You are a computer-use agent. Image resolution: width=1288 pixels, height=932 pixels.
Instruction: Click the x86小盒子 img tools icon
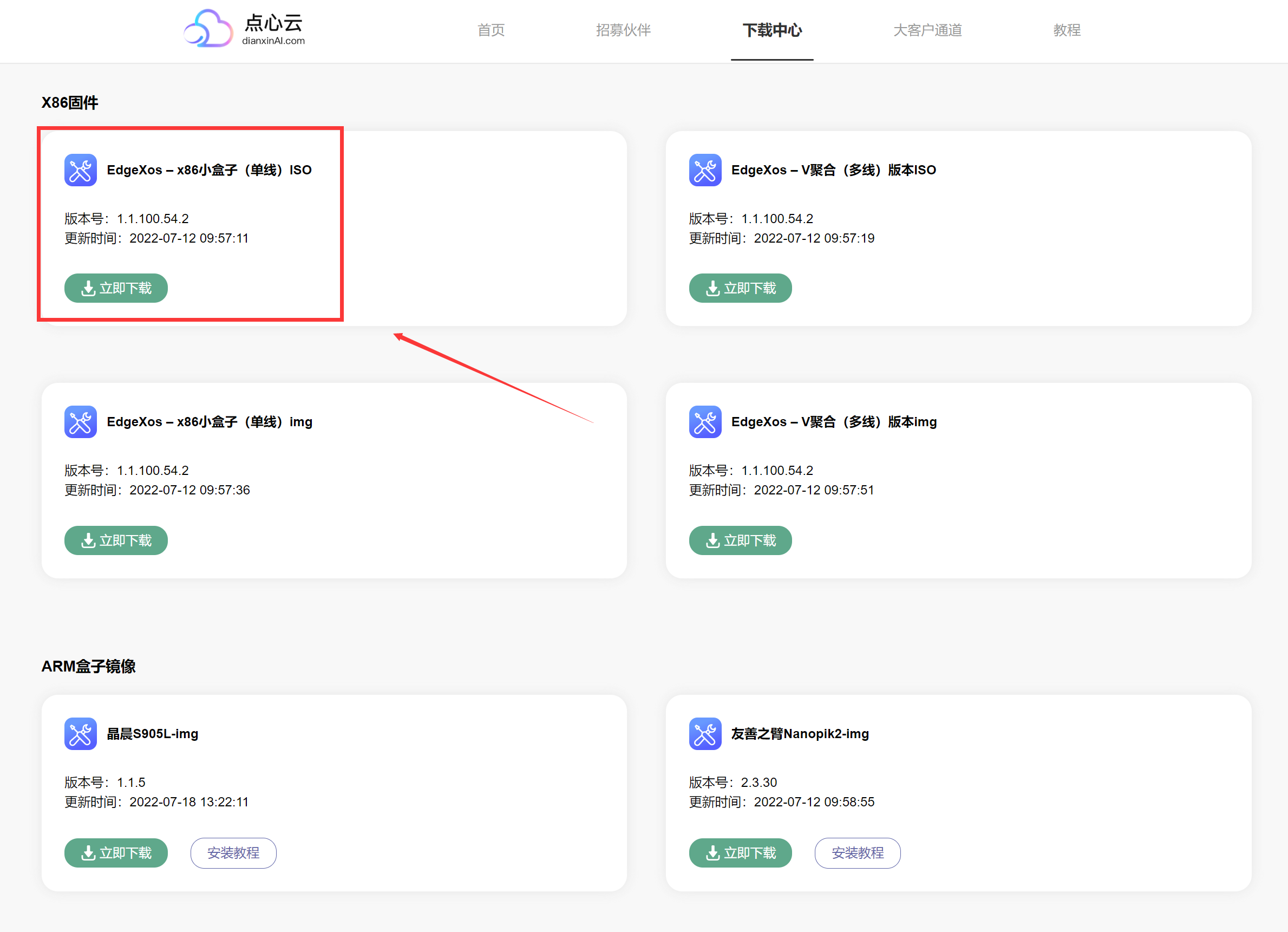point(80,422)
